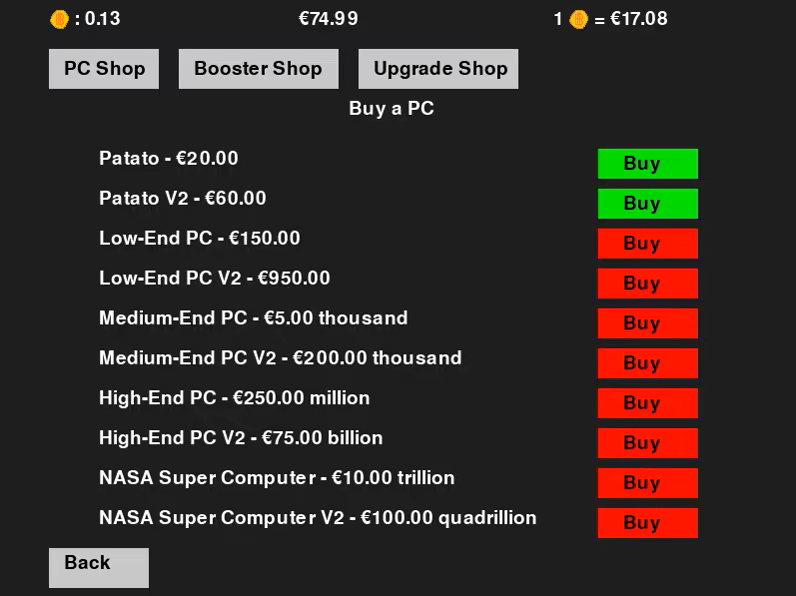This screenshot has width=796, height=596.
Task: Buy the Medium-End PC for €5.00 thousand
Action: point(647,324)
